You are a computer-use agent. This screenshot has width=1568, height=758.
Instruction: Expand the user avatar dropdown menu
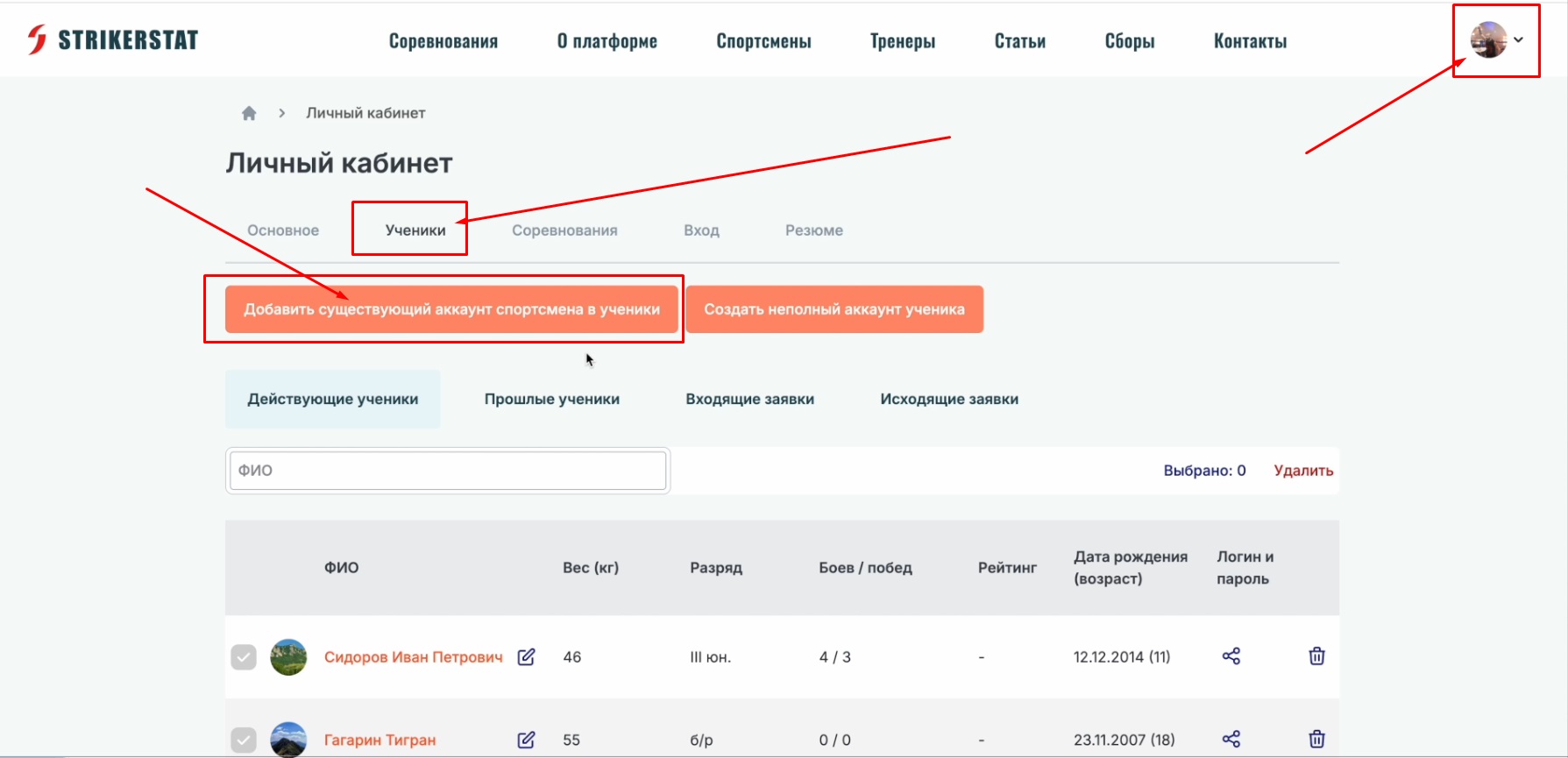coord(1496,40)
